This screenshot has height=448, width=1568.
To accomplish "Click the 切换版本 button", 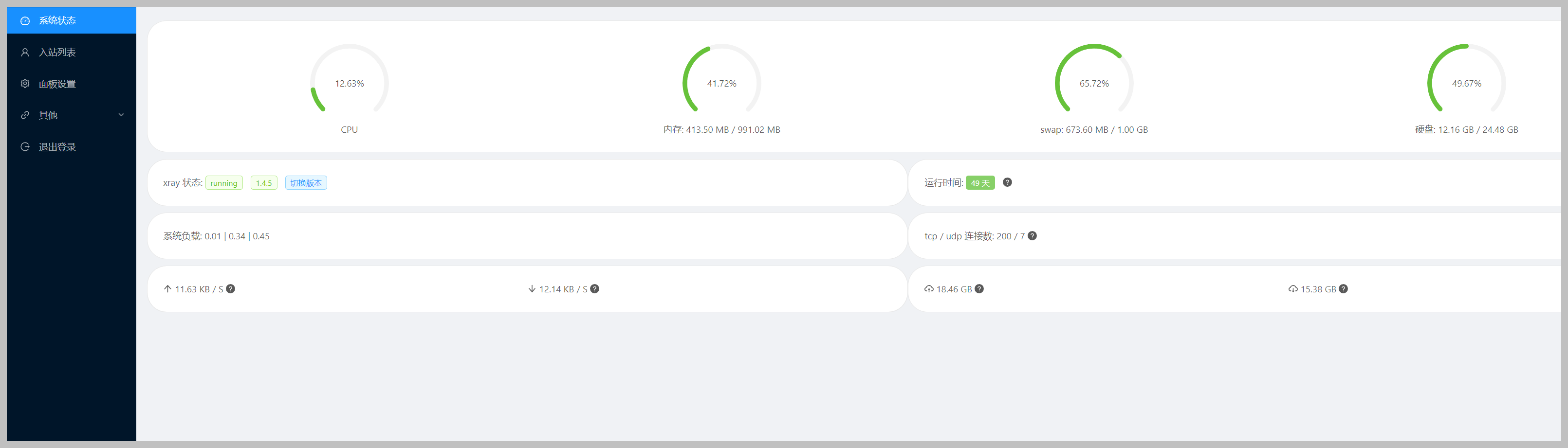I will [306, 183].
